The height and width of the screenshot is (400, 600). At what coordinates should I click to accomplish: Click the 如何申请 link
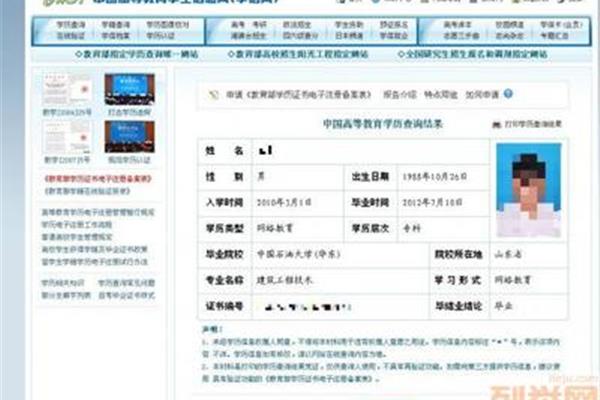pyautogui.click(x=482, y=95)
